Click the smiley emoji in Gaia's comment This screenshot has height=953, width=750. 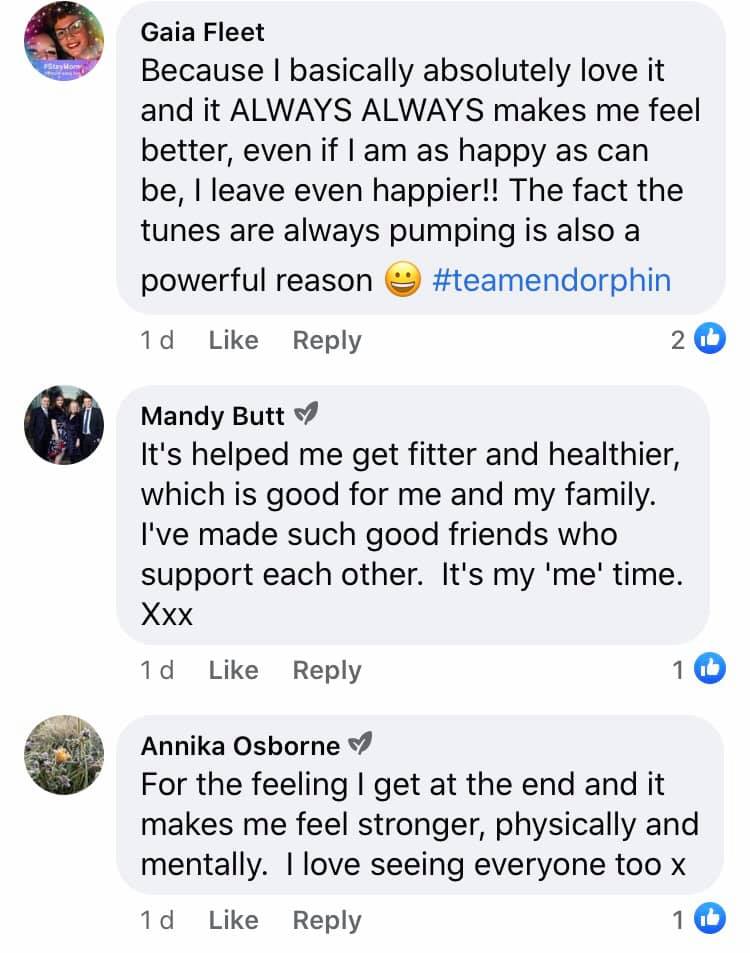[402, 281]
